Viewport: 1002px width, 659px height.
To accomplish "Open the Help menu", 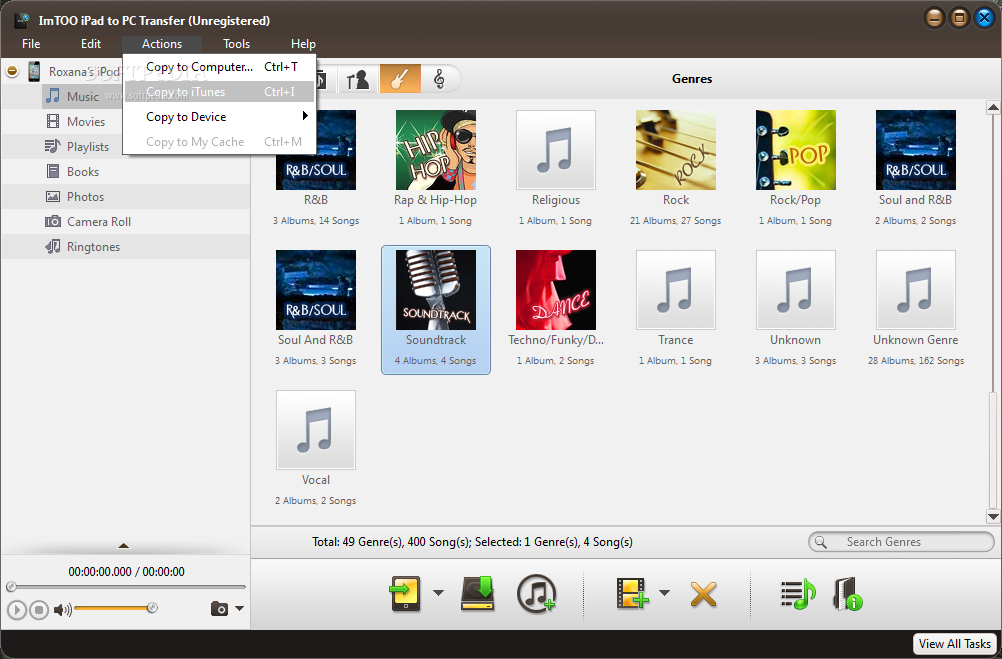I will click(x=303, y=43).
